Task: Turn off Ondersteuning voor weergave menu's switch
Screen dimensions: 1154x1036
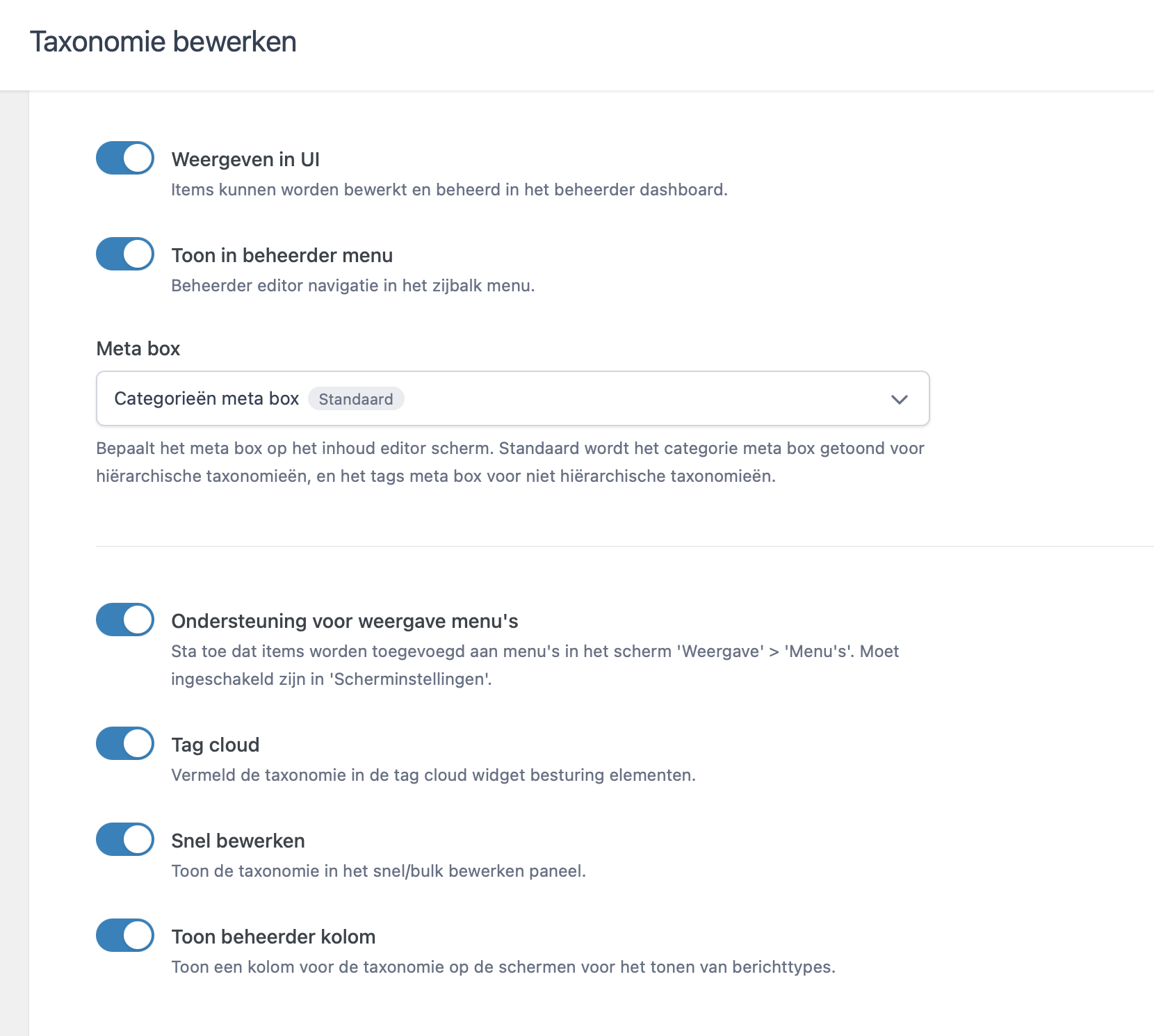Action: 125,620
